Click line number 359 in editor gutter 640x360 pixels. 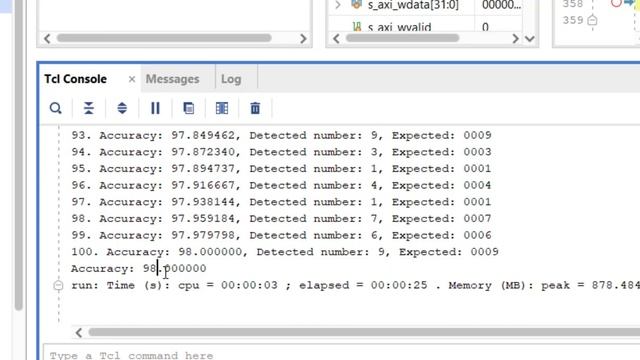(573, 20)
